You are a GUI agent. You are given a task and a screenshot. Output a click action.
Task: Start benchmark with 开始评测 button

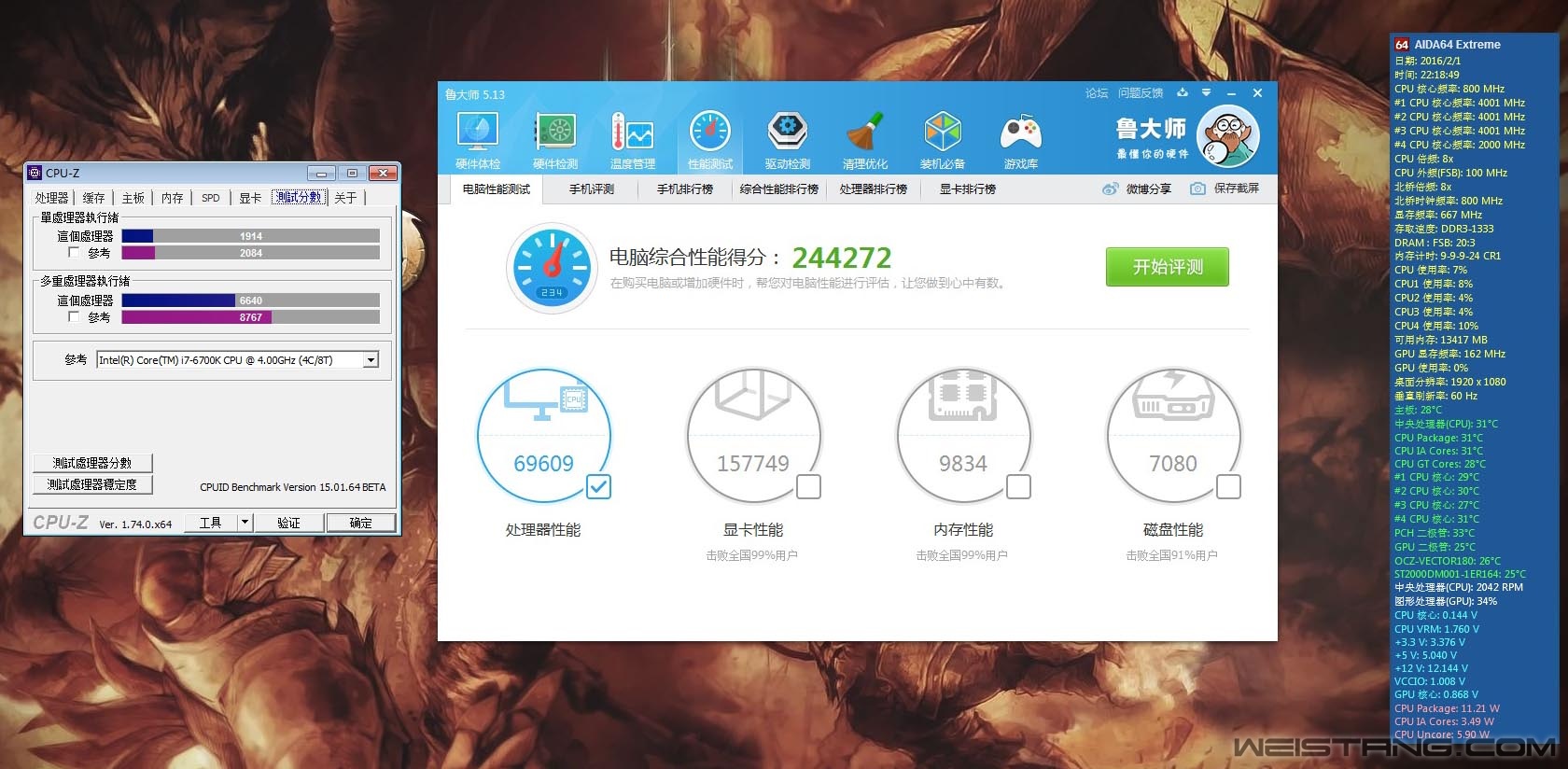pos(1168,267)
